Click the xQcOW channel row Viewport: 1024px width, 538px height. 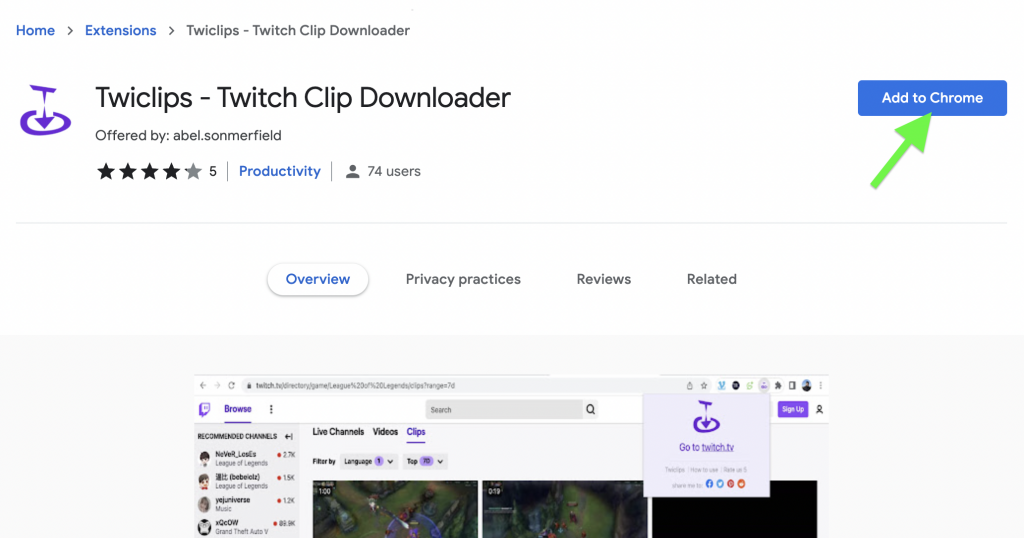click(246, 527)
